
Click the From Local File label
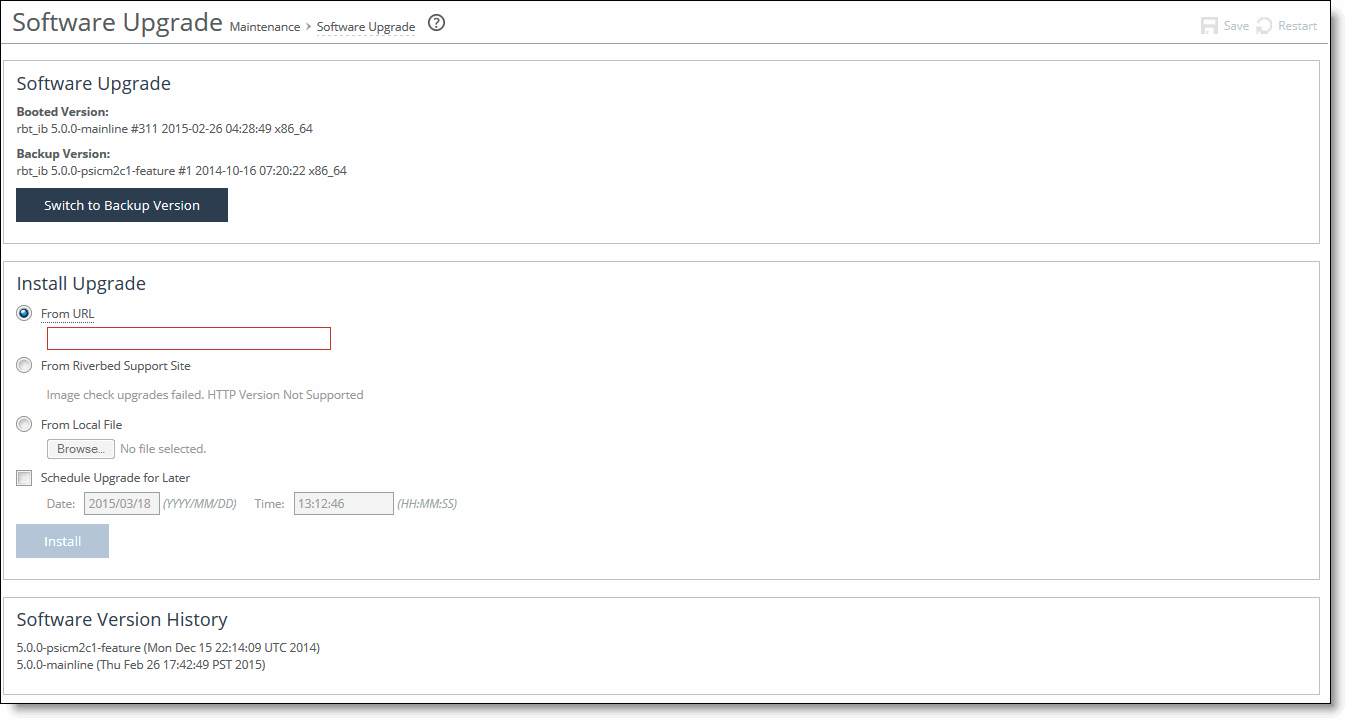pos(81,425)
